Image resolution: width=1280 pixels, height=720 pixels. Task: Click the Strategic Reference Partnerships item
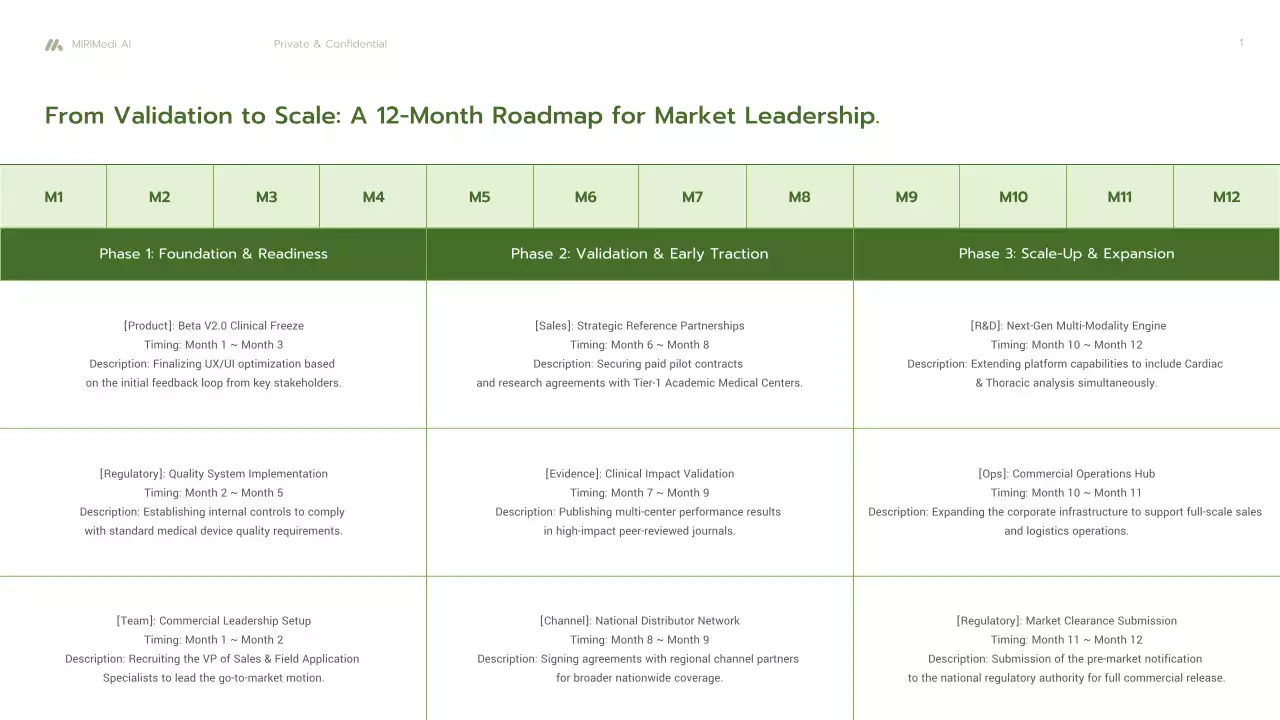[x=640, y=354]
